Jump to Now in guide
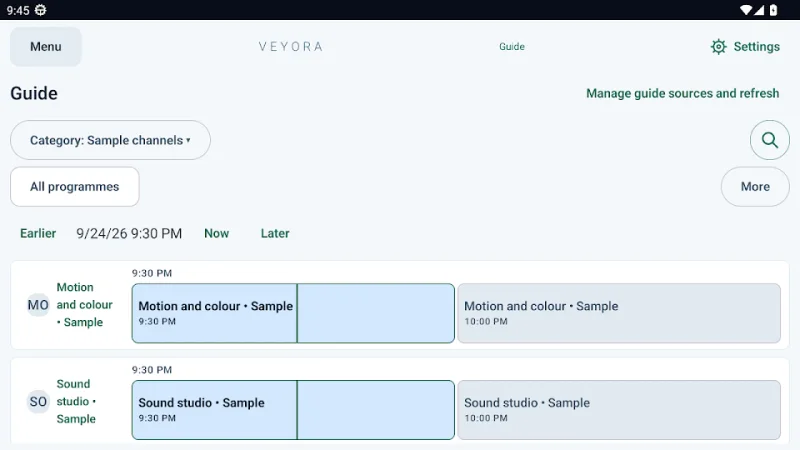800x450 pixels. [216, 233]
